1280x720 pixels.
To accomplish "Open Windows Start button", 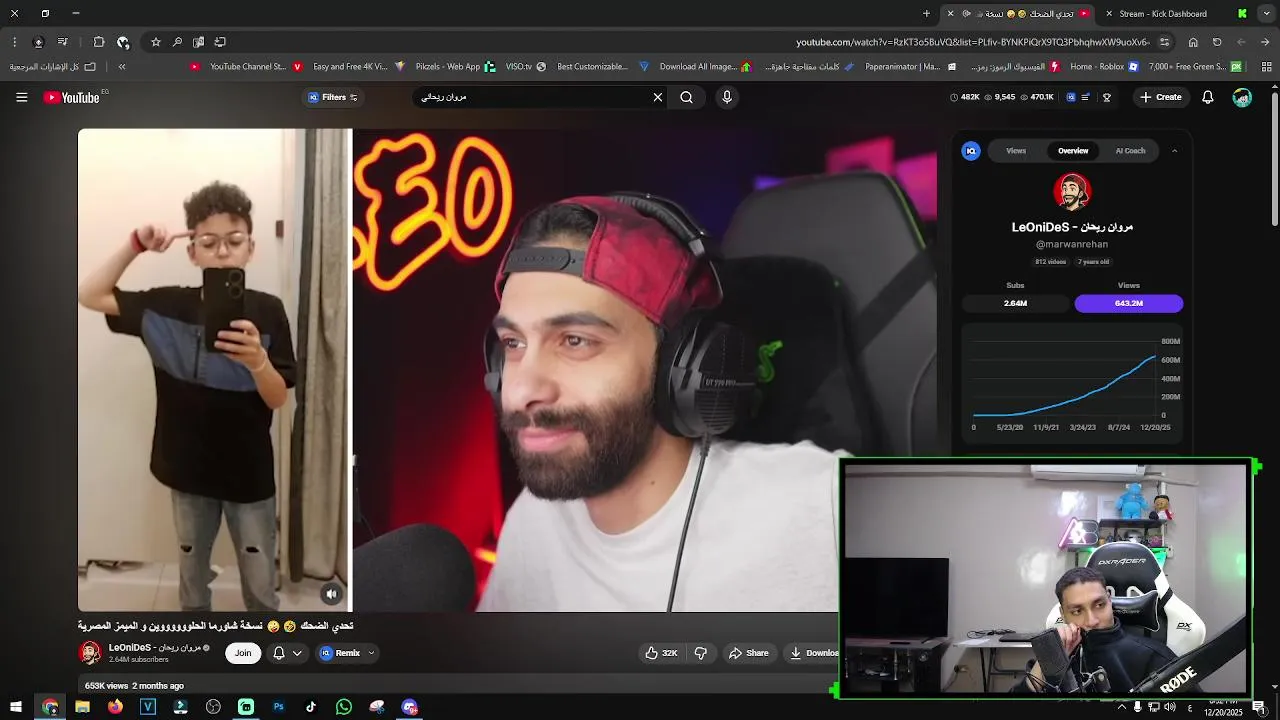I will click(15, 707).
